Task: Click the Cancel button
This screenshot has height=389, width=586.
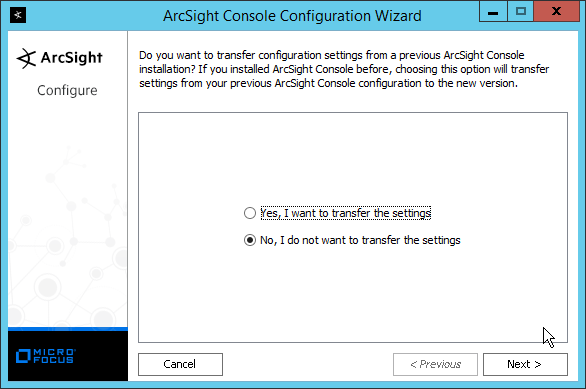Action: [180, 364]
